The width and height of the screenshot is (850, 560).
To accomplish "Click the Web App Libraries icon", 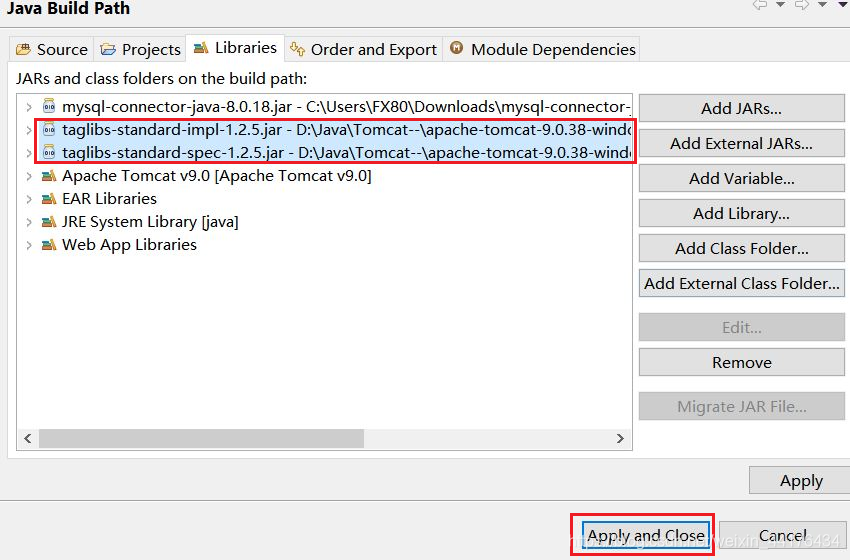I will point(49,244).
